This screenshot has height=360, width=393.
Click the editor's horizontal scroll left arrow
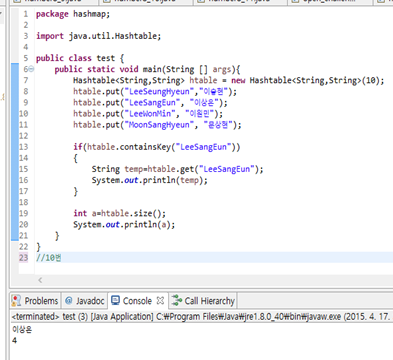pos(40,280)
